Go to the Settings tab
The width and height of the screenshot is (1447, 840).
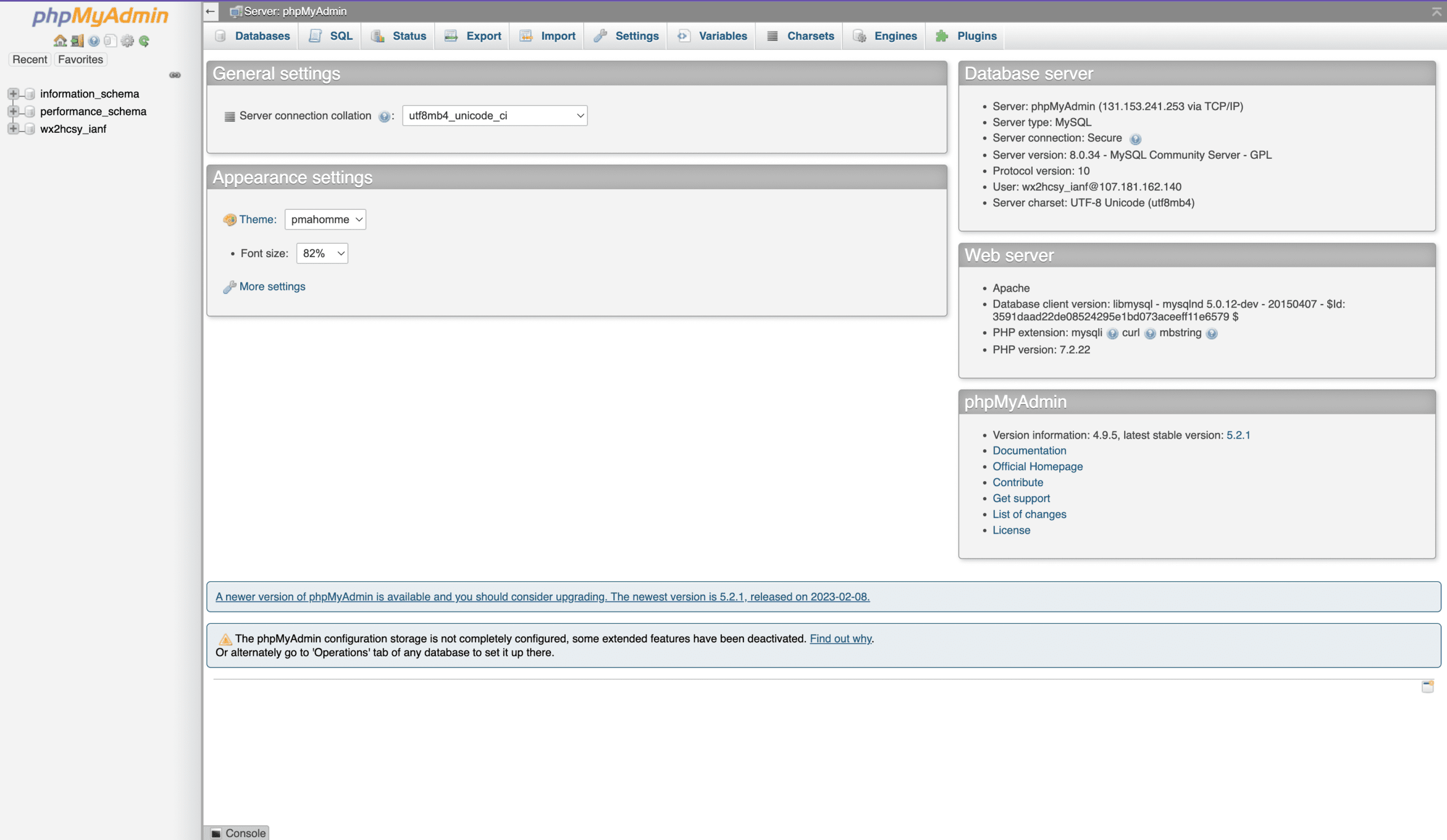626,36
